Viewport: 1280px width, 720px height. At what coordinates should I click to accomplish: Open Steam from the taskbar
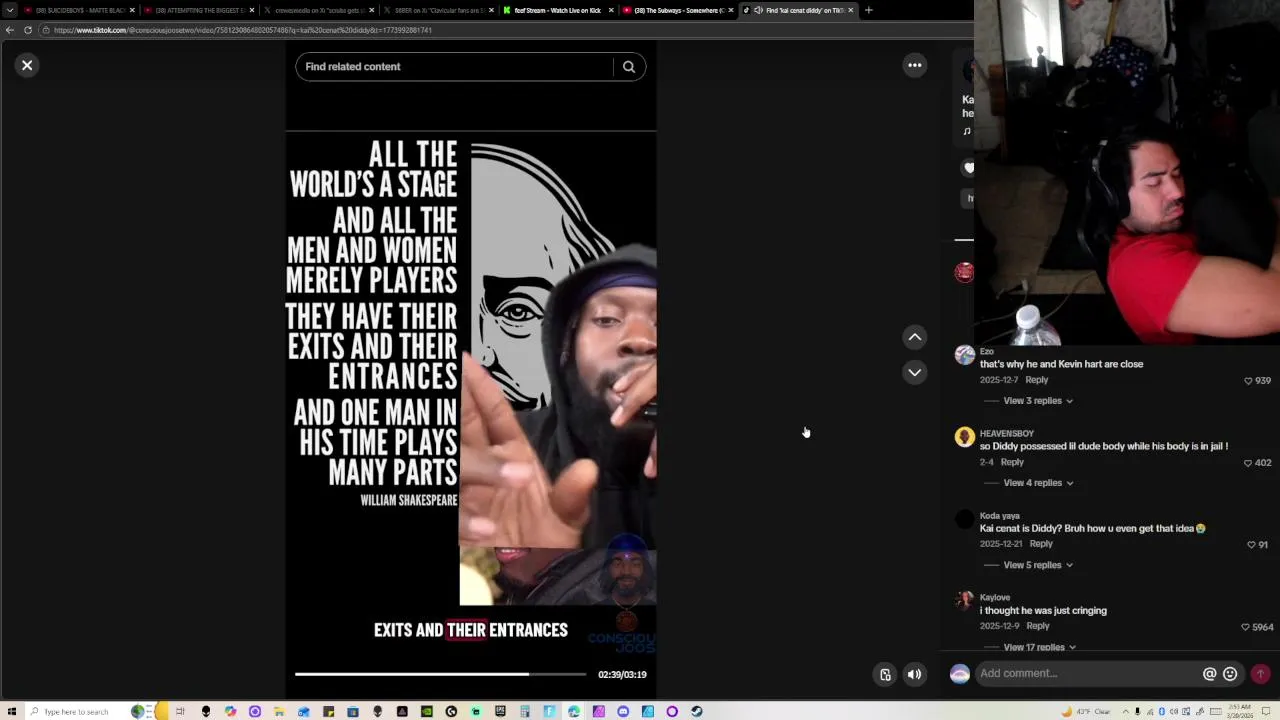point(696,711)
